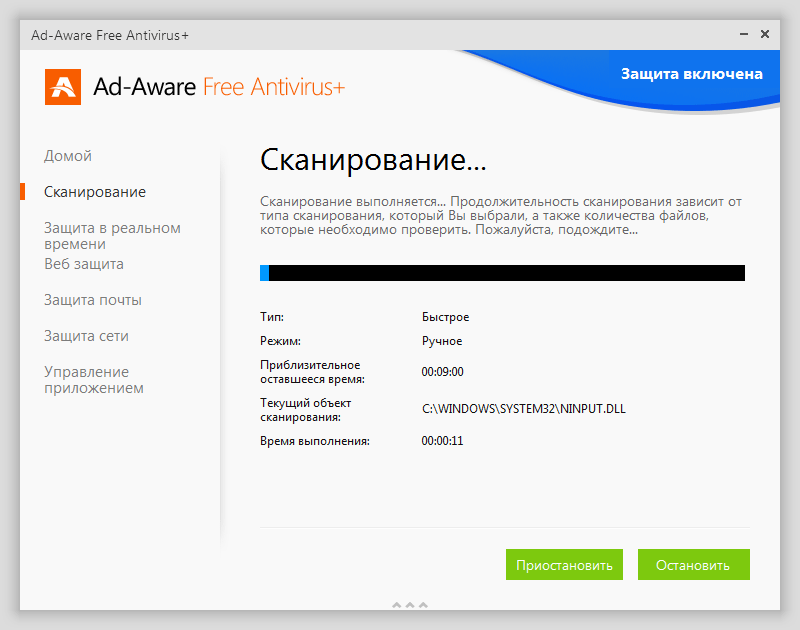
Task: Click the current file path NINPUT.DLL
Action: (523, 409)
